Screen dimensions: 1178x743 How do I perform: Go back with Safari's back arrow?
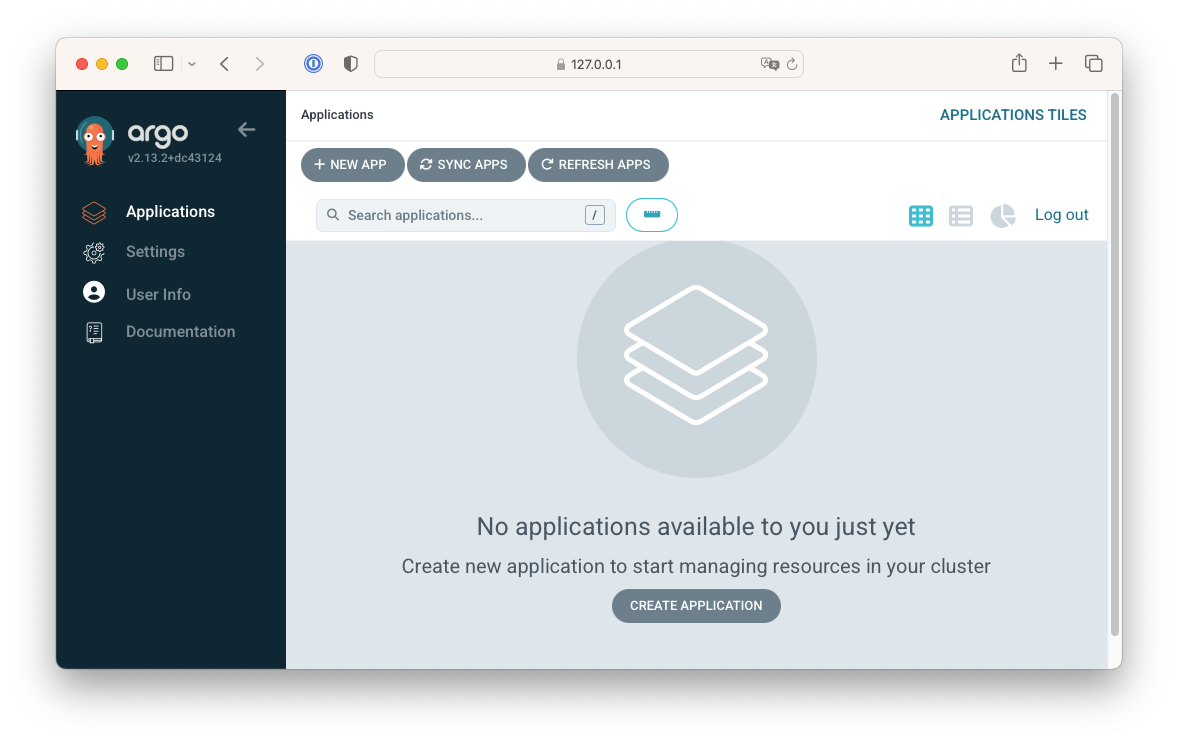coord(225,64)
